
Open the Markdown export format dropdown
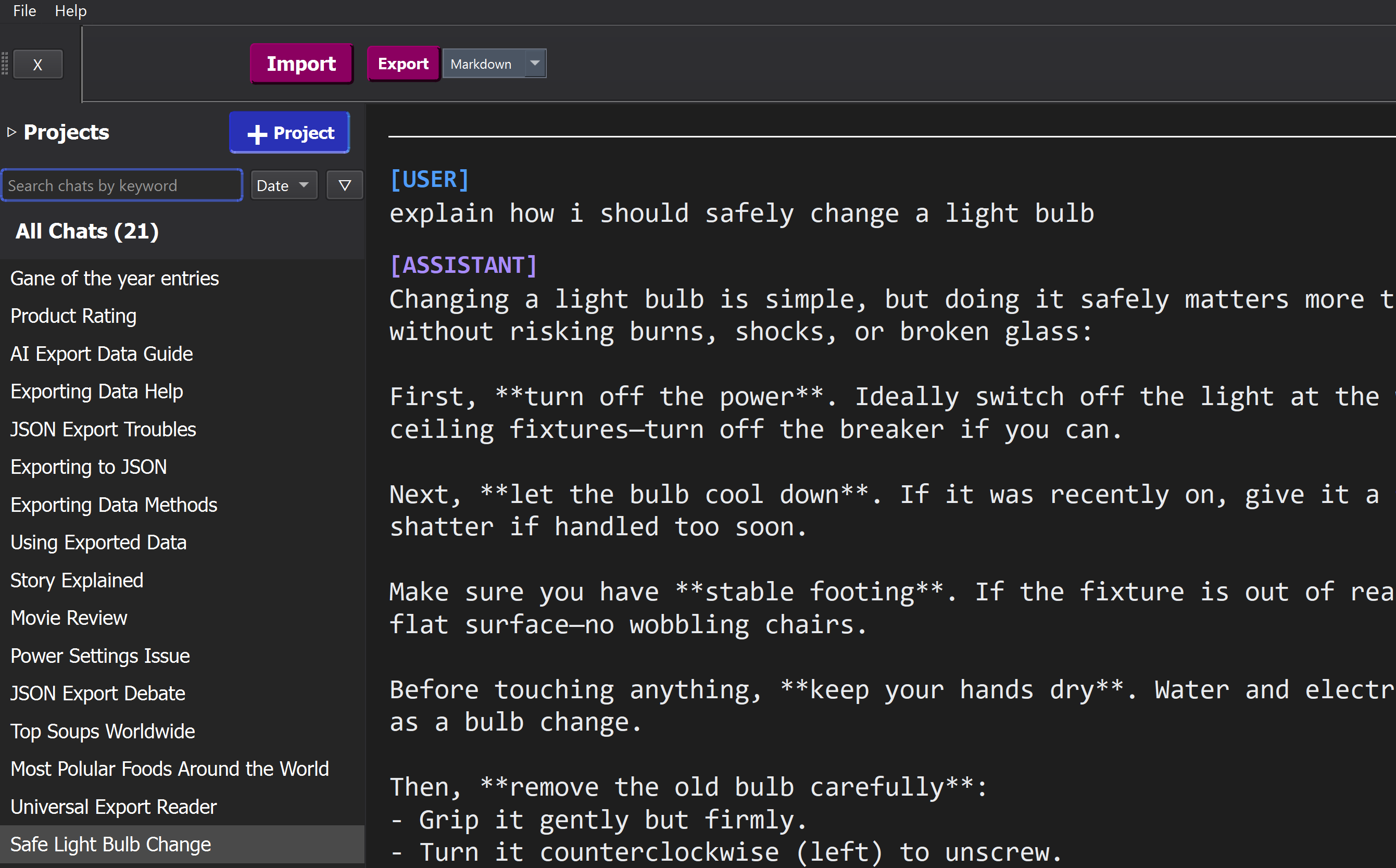coord(494,64)
